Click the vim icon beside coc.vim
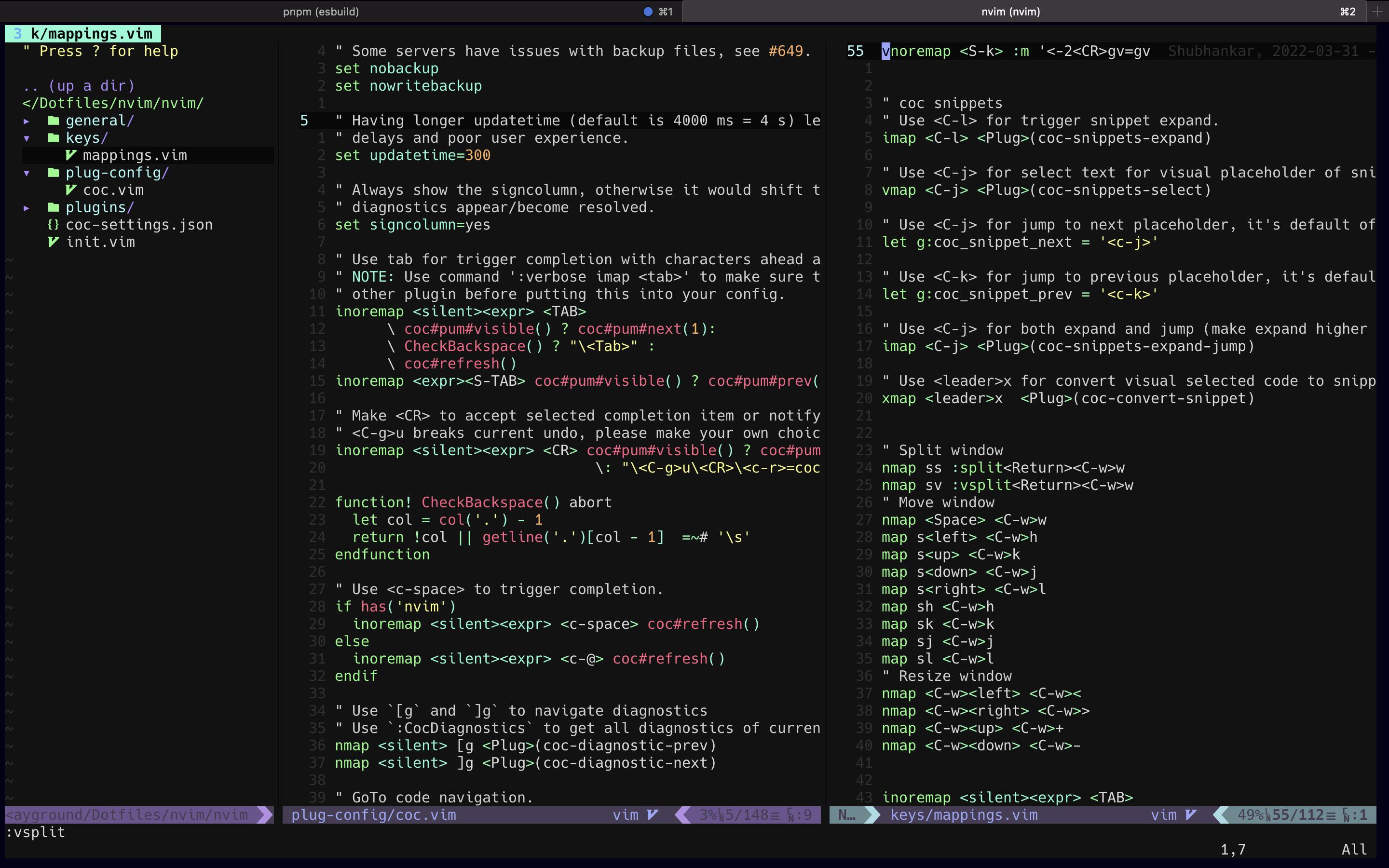1389x868 pixels. click(x=70, y=190)
